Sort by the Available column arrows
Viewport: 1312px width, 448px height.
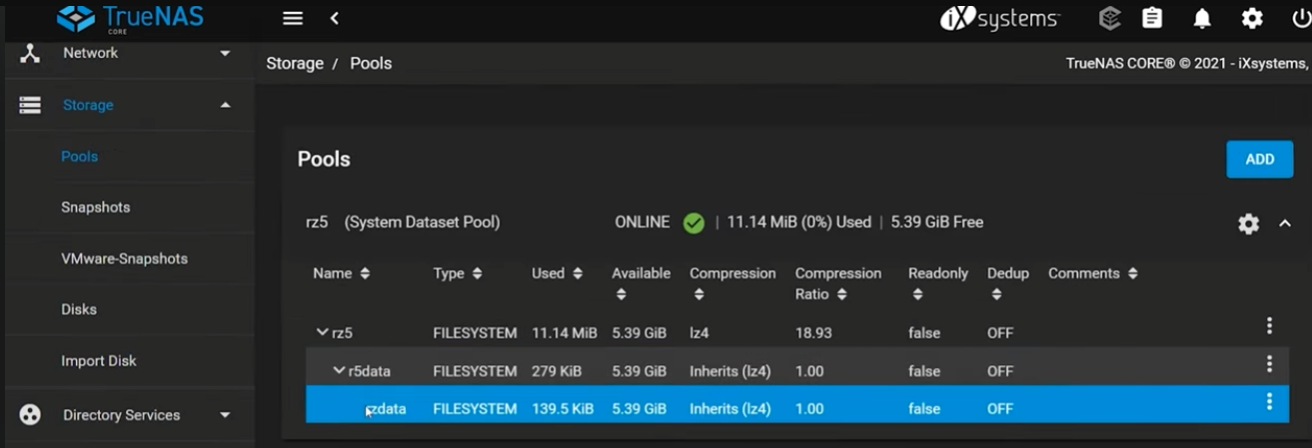pos(621,294)
